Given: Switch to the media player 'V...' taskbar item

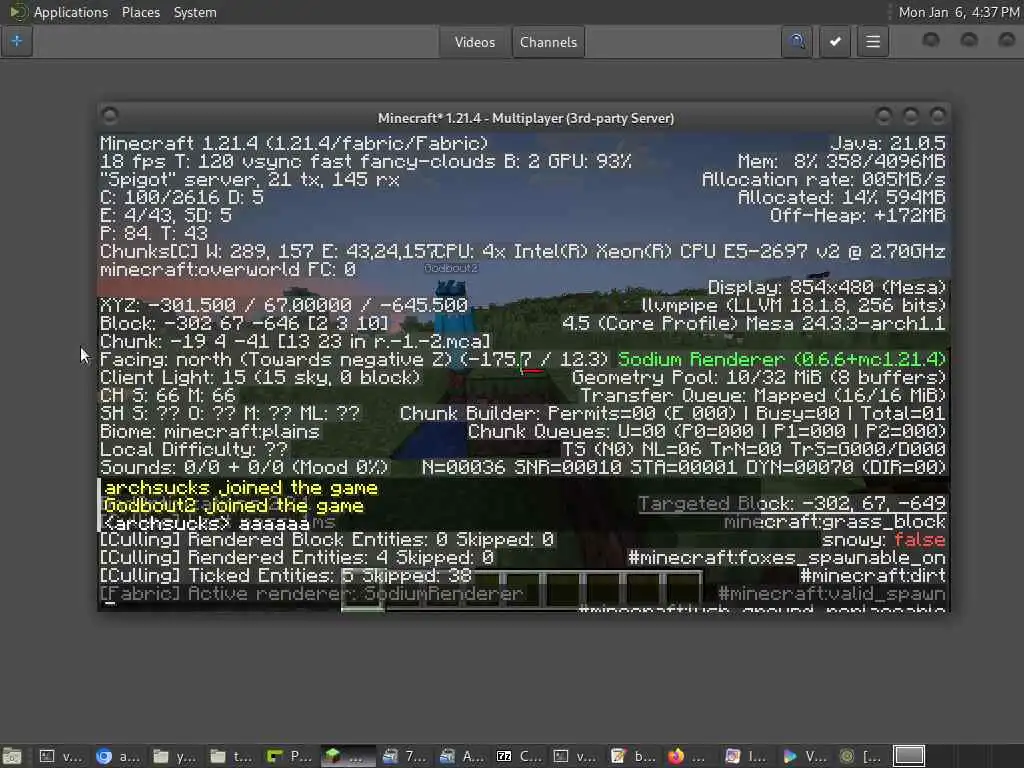Looking at the screenshot, I should pos(805,756).
